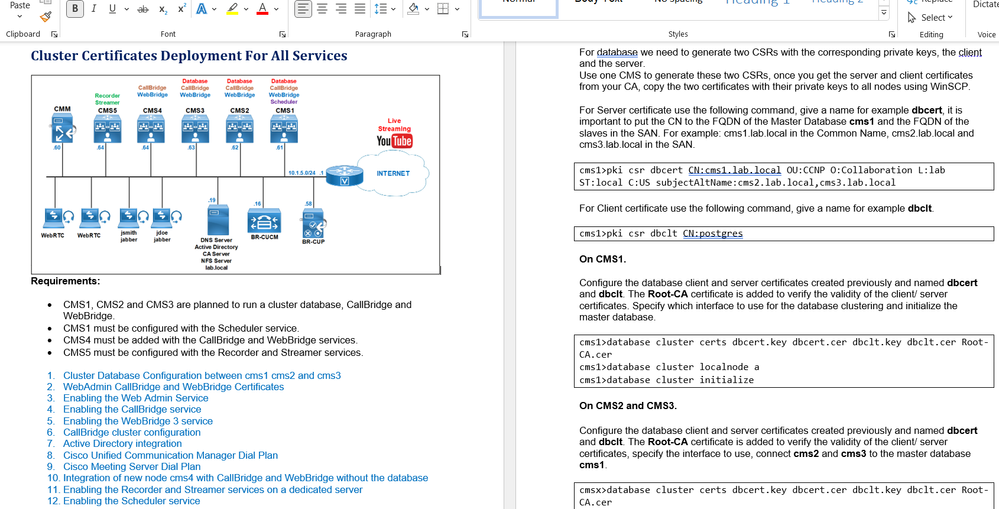This screenshot has width=999, height=509.
Task: Click the Borders icon
Action: click(x=443, y=9)
